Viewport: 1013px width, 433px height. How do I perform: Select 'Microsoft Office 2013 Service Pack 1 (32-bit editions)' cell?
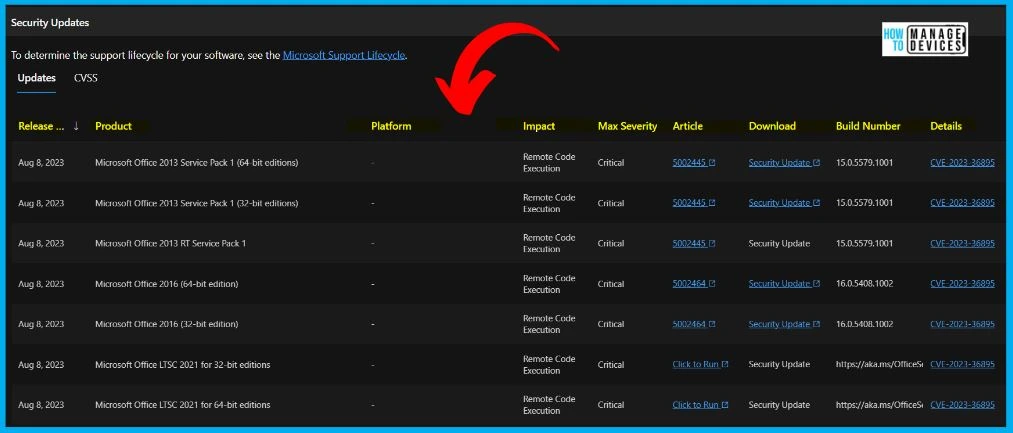196,203
